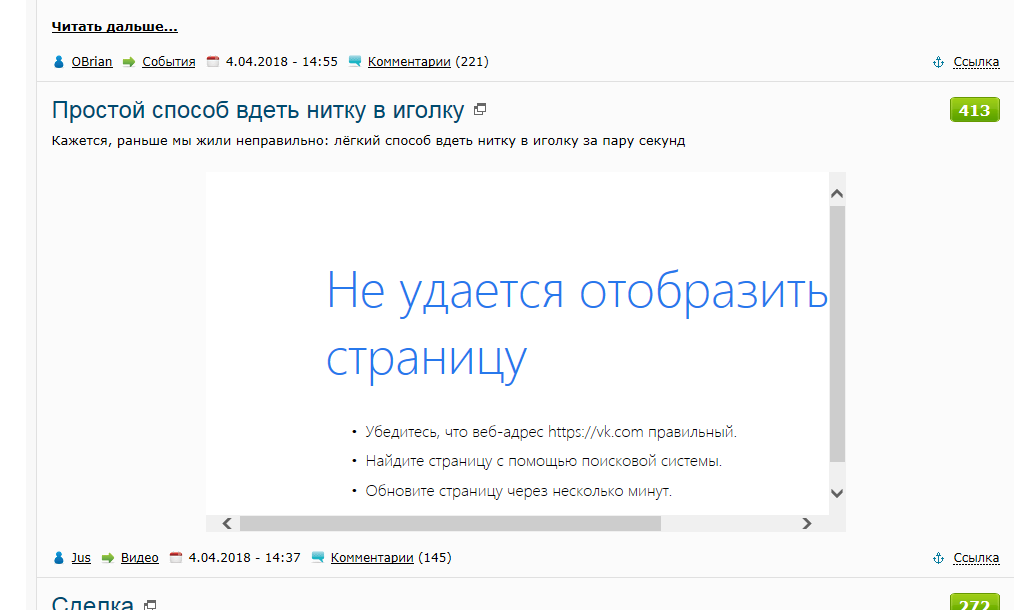Click the anchor icon in the Jus post footer
The width and height of the screenshot is (1014, 610).
938,558
